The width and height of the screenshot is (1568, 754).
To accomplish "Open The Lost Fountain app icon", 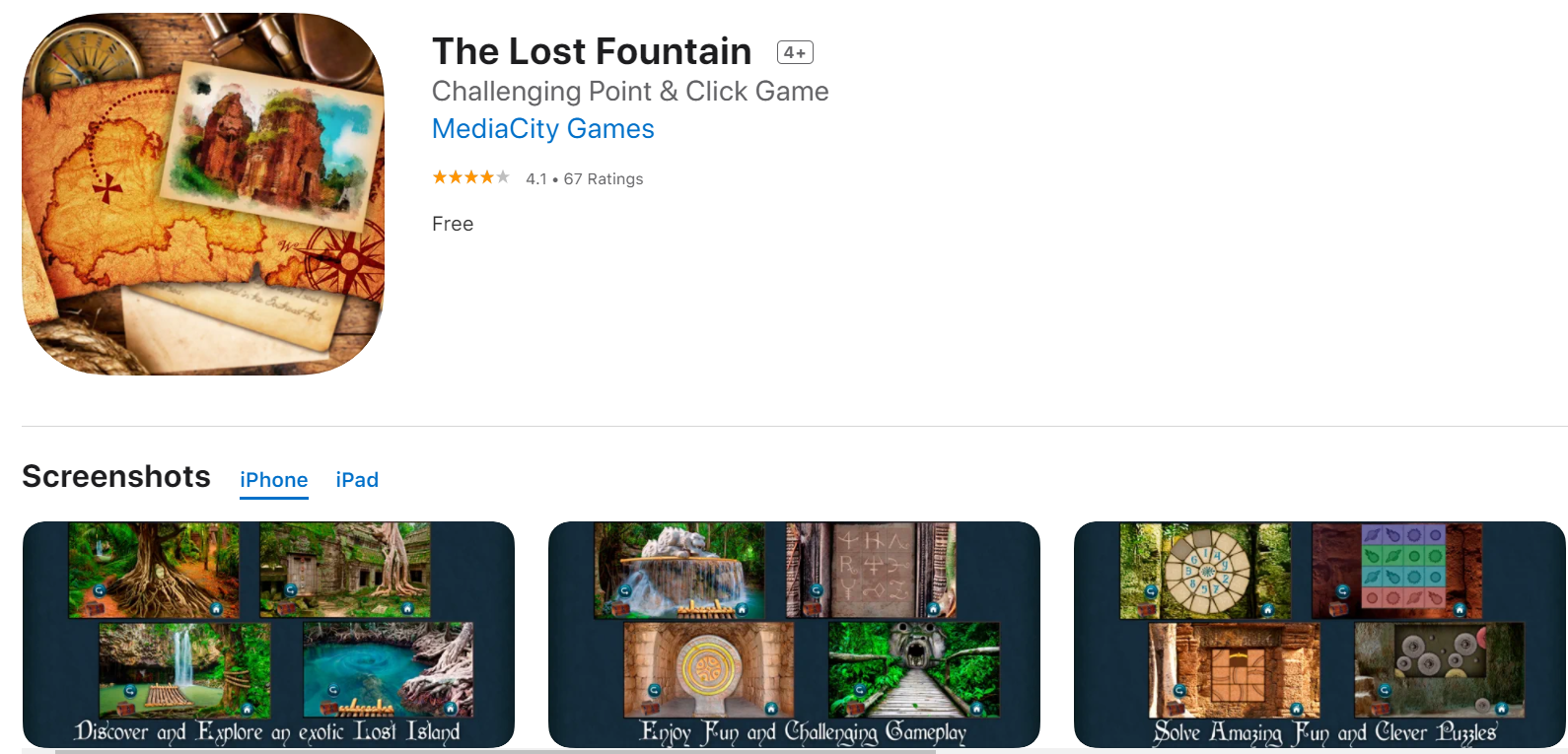I will pos(203,194).
